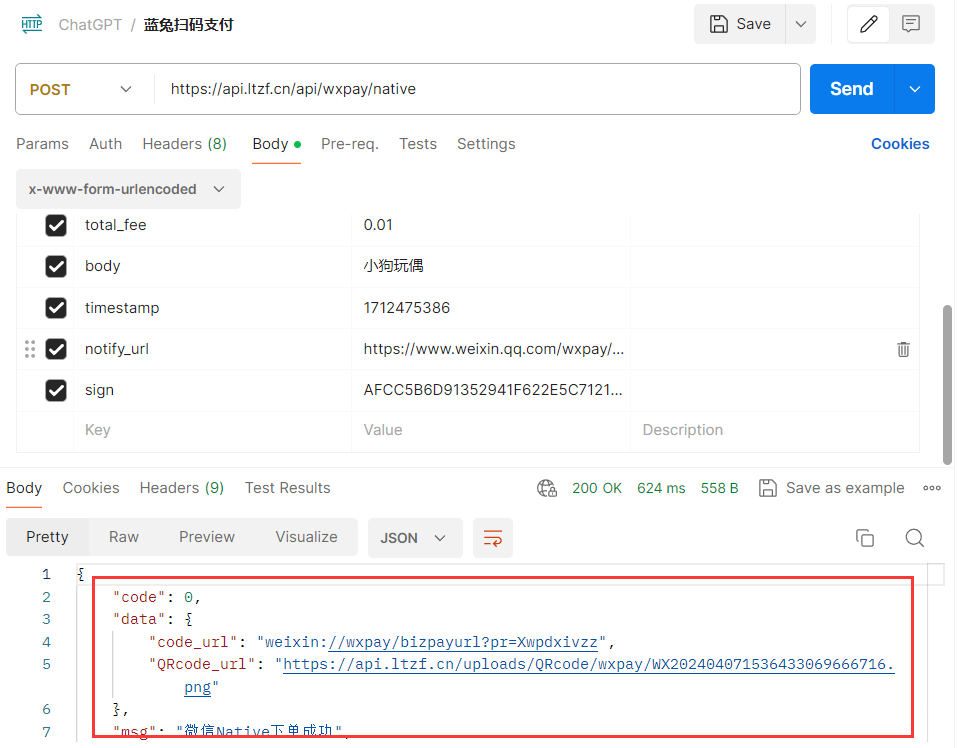Screen dimensions: 959x748
Task: Select the Preview view
Action: 207,537
